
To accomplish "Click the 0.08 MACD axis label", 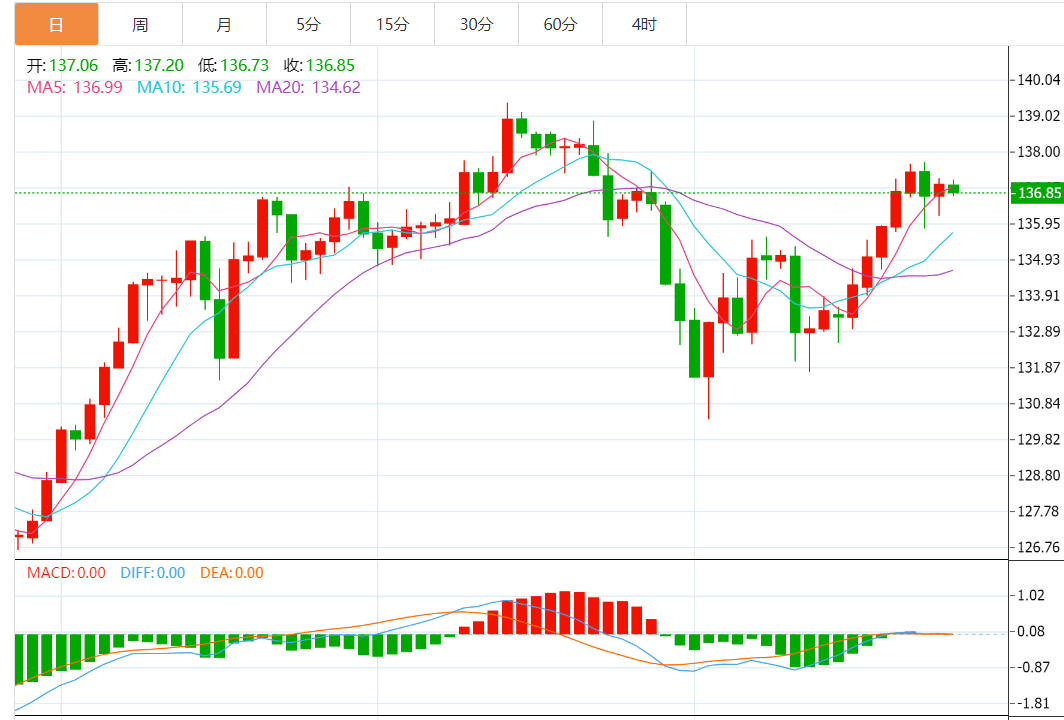I will [1031, 632].
